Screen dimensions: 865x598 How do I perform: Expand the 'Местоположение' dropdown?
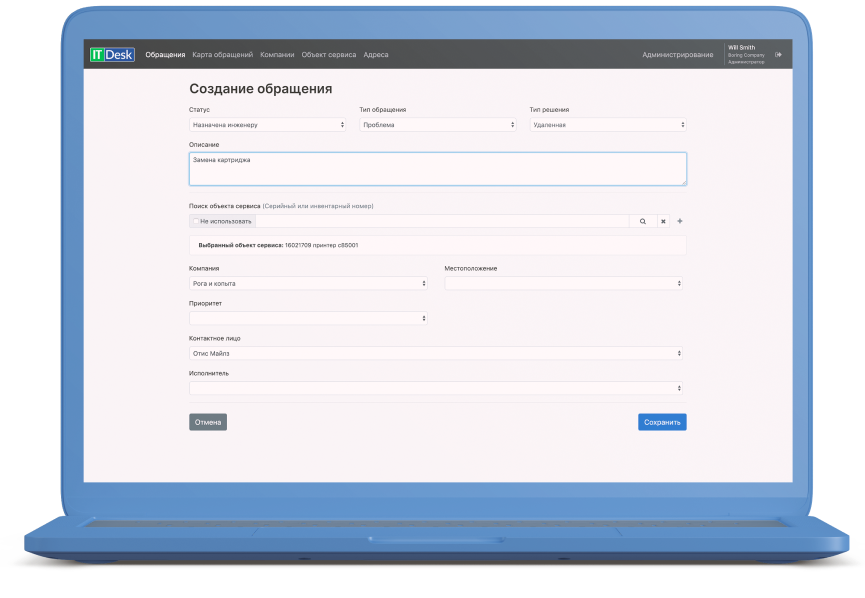[564, 283]
